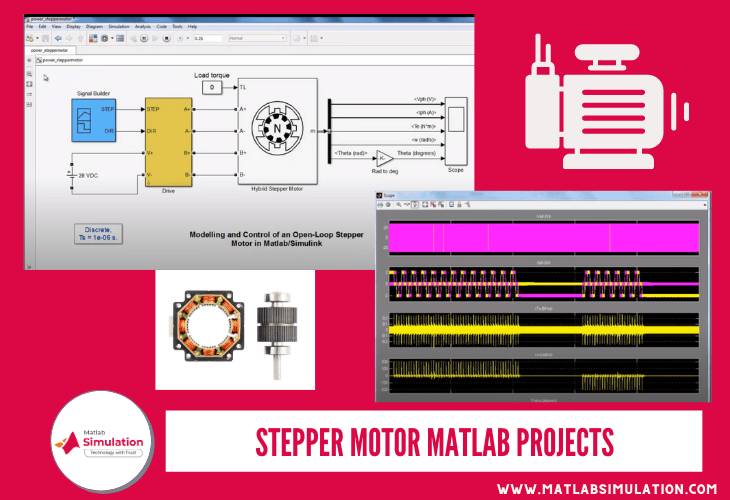Click the Model Advisor check icon

[296, 38]
